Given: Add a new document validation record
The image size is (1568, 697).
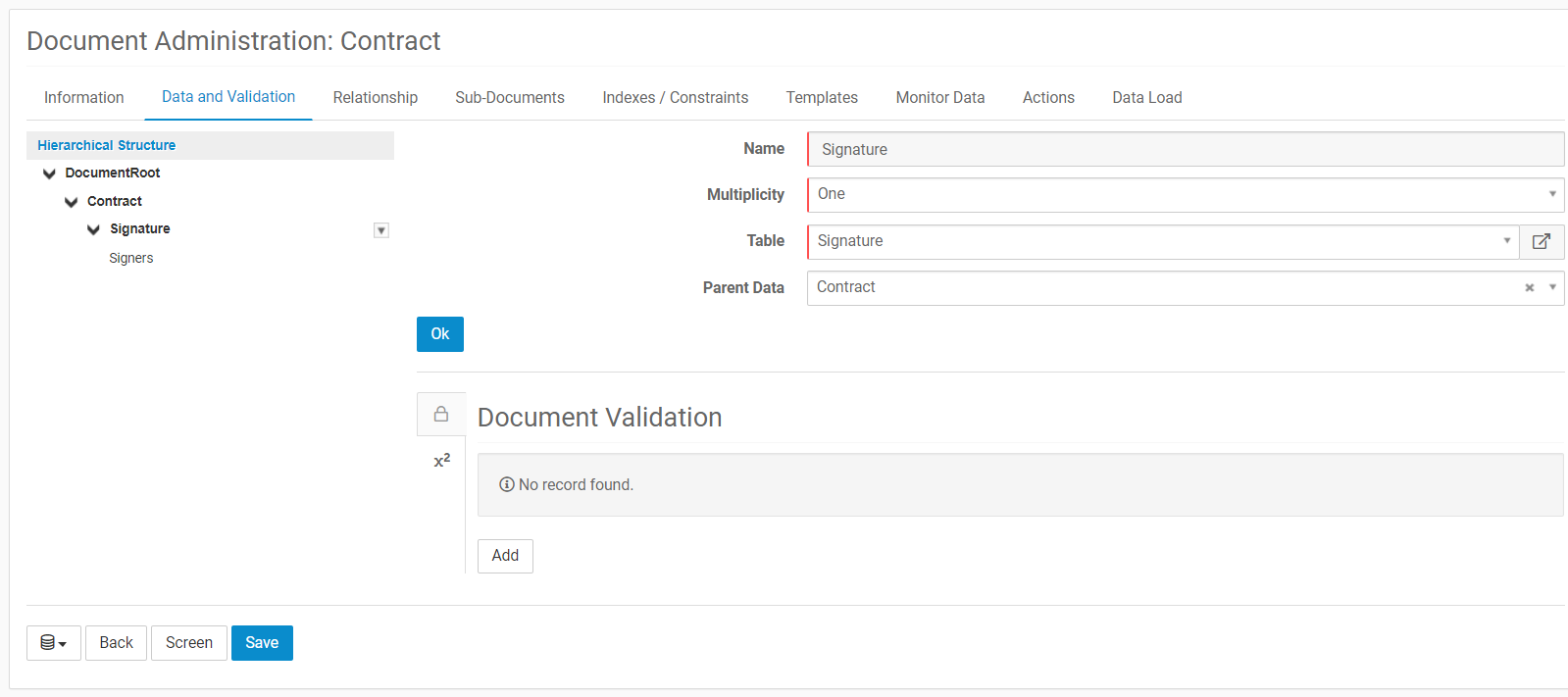Looking at the screenshot, I should click(x=505, y=556).
